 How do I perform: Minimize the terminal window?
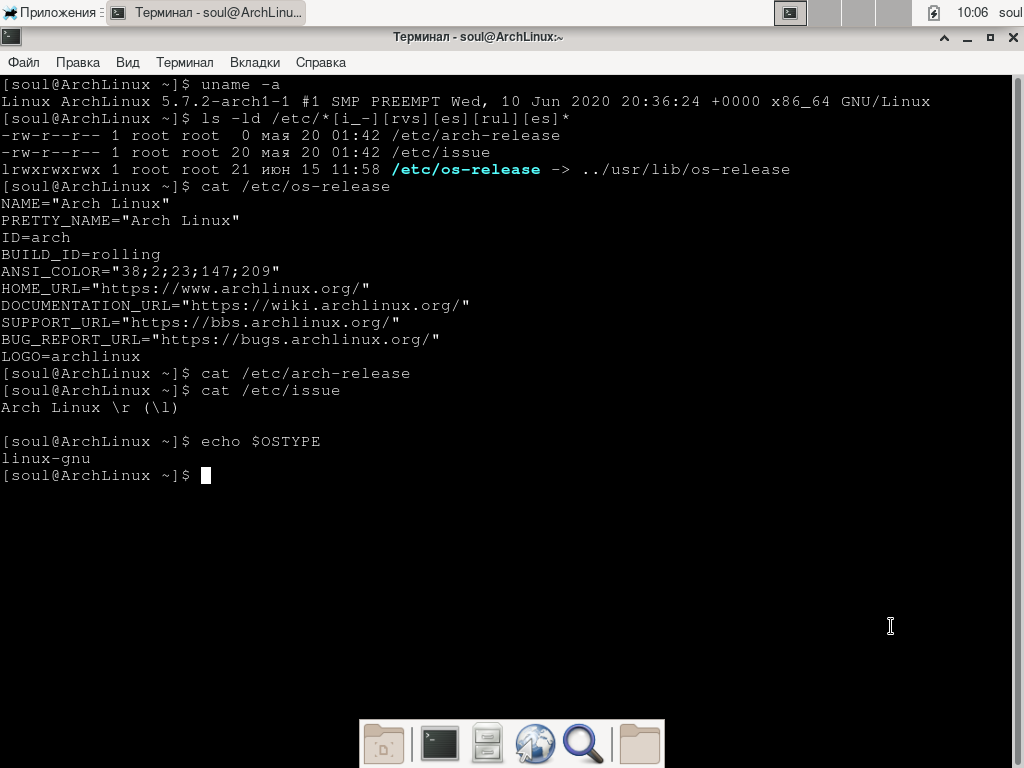click(968, 38)
